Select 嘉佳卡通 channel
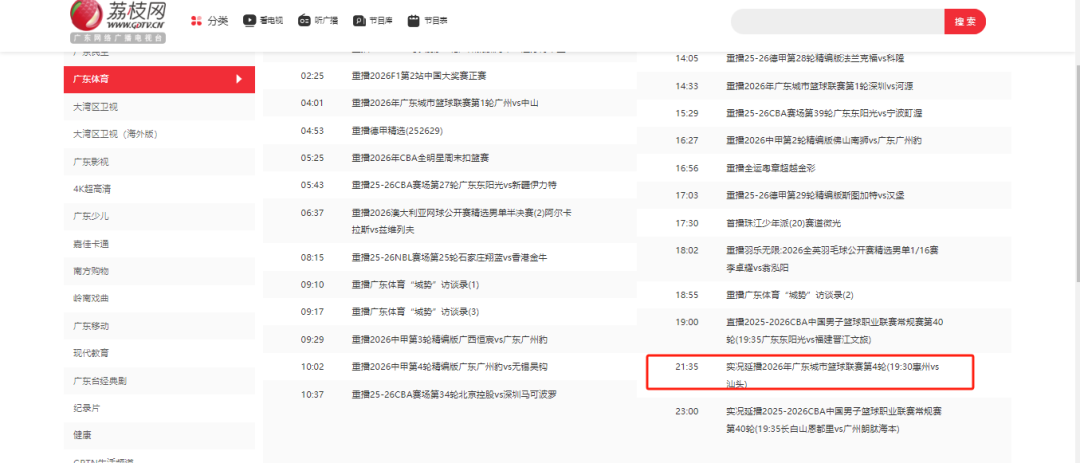The width and height of the screenshot is (1080, 463). tap(159, 243)
